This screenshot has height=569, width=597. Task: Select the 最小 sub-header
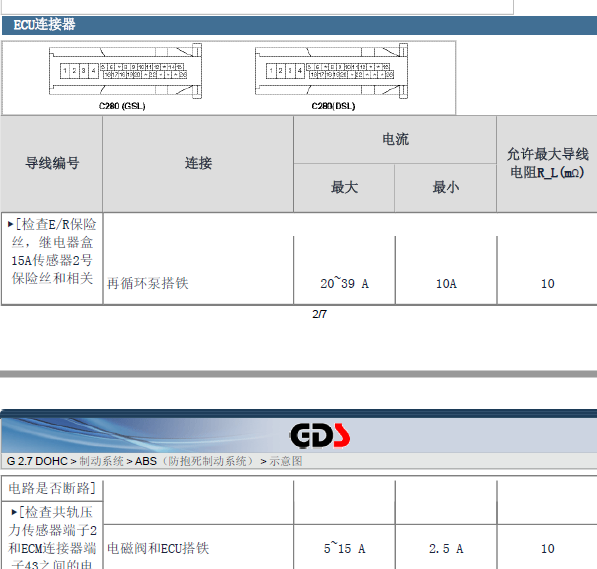(445, 187)
